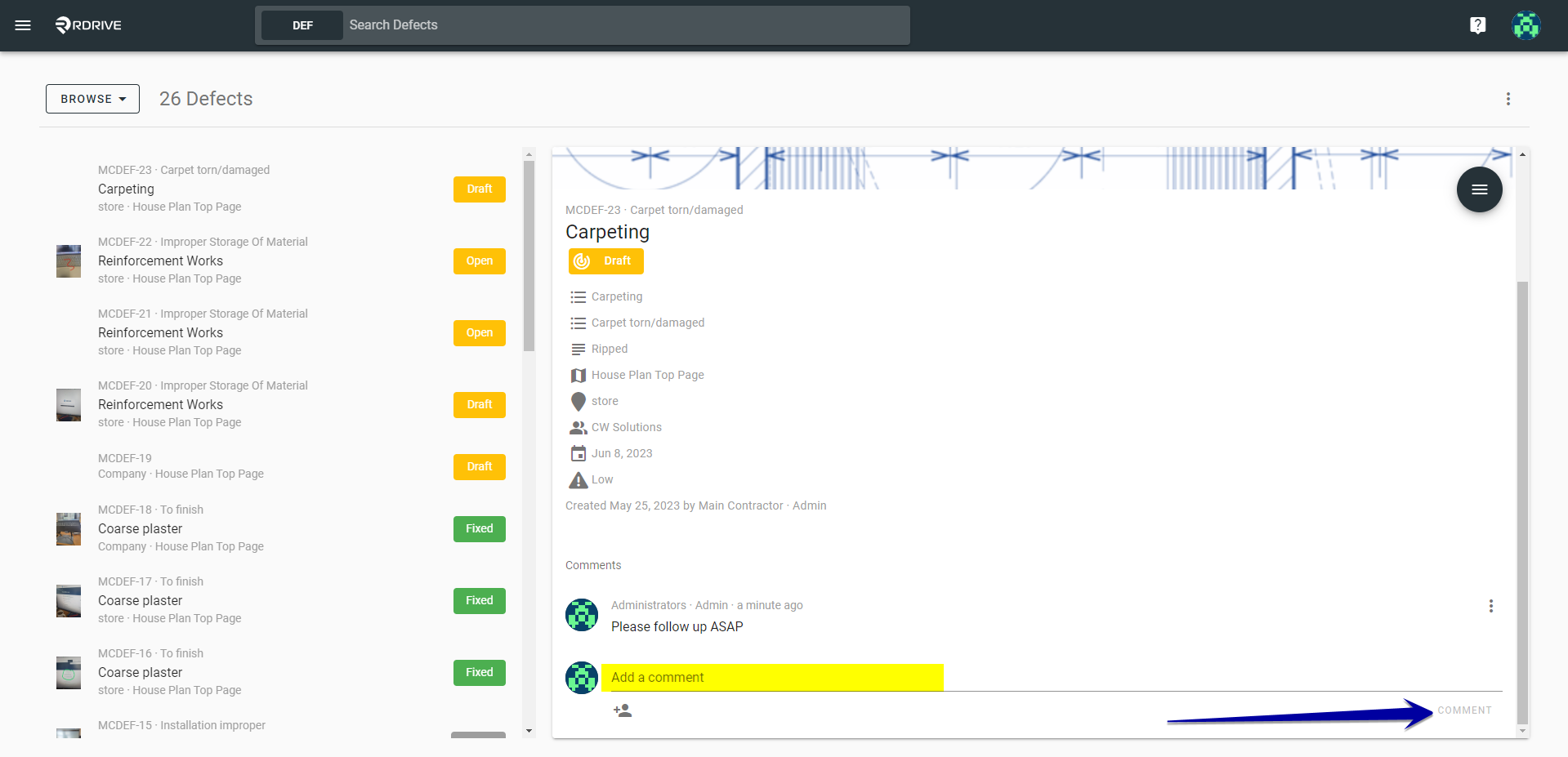1568x757 pixels.
Task: Click the Jun 8, 2023 due date text
Action: pos(622,454)
